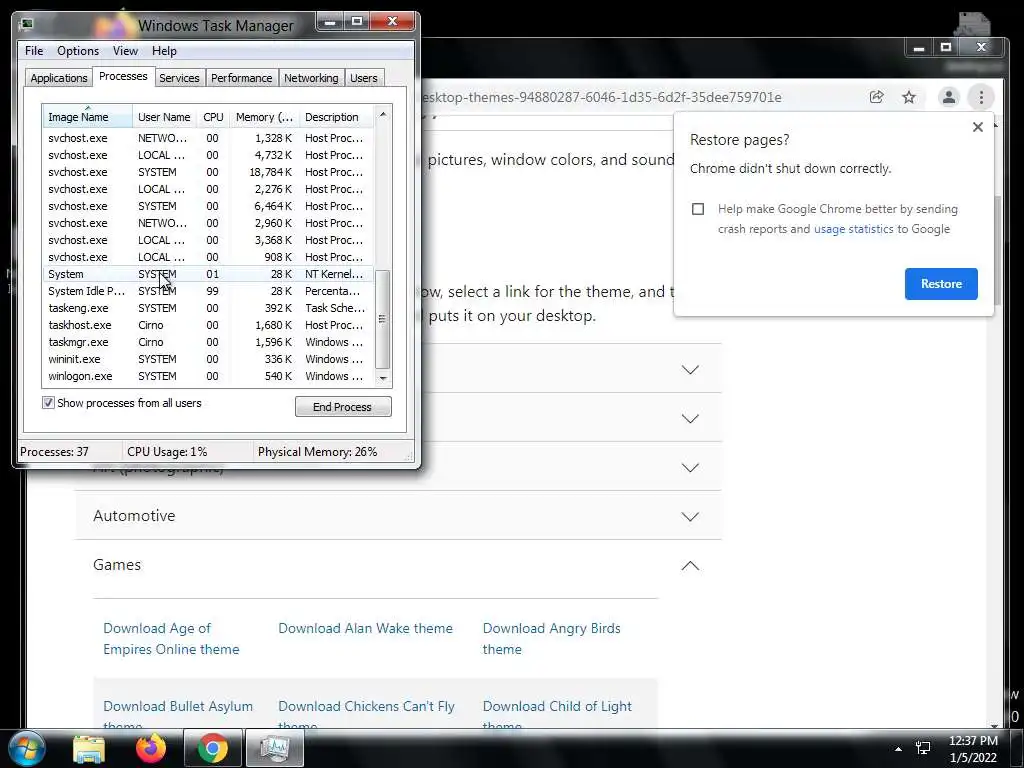This screenshot has width=1024, height=768.
Task: Switch to the Networking tab
Action: pyautogui.click(x=311, y=78)
